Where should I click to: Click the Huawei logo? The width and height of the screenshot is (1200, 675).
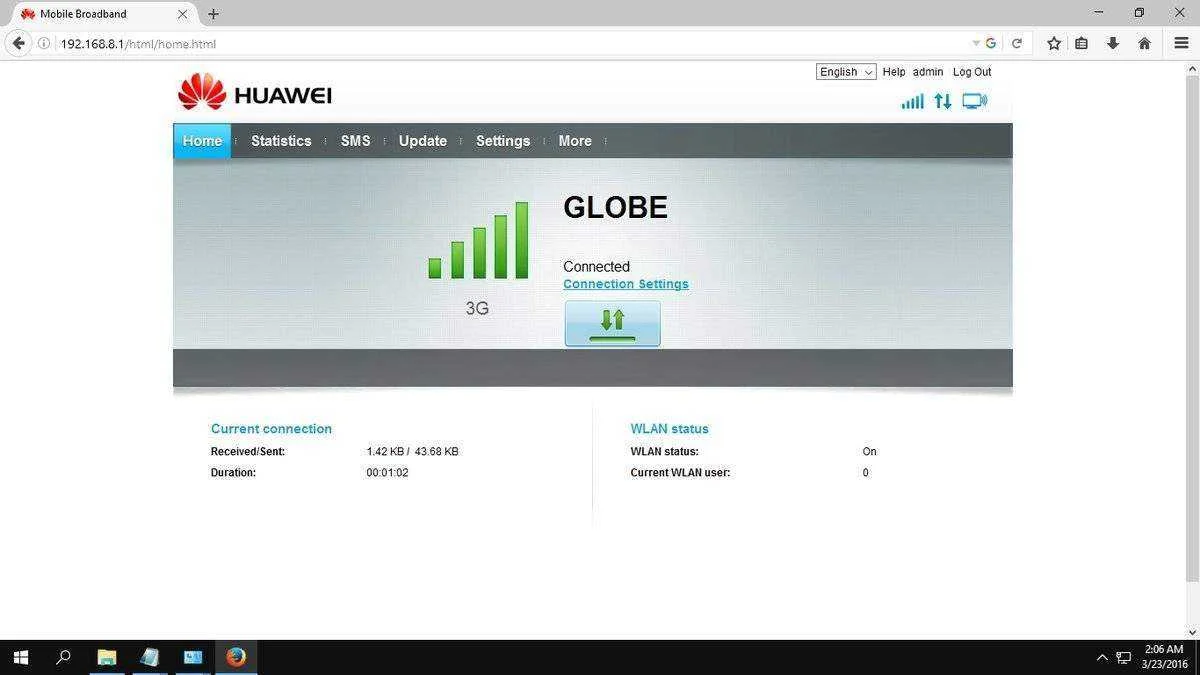coord(254,94)
